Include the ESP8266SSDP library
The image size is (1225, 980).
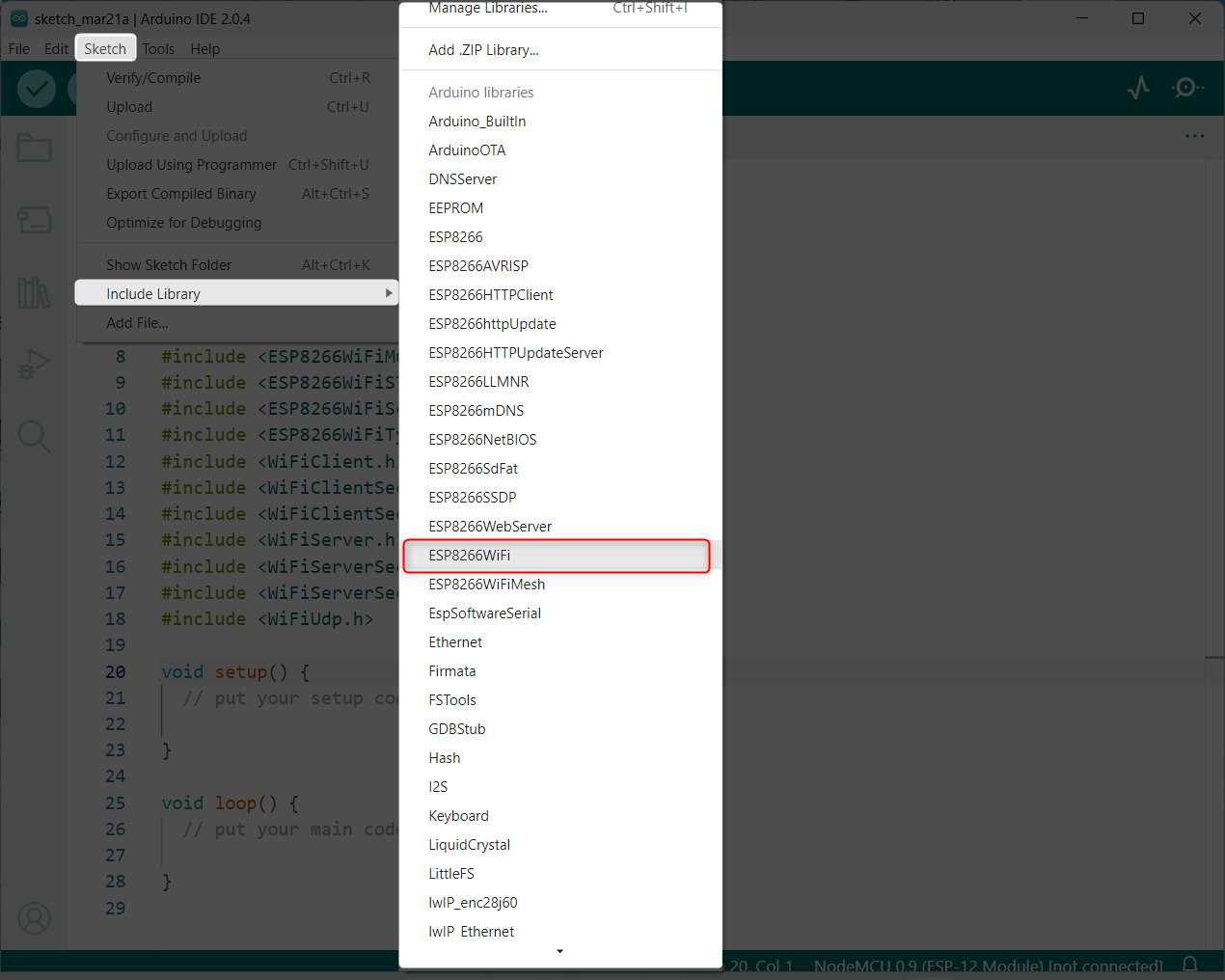click(560, 498)
